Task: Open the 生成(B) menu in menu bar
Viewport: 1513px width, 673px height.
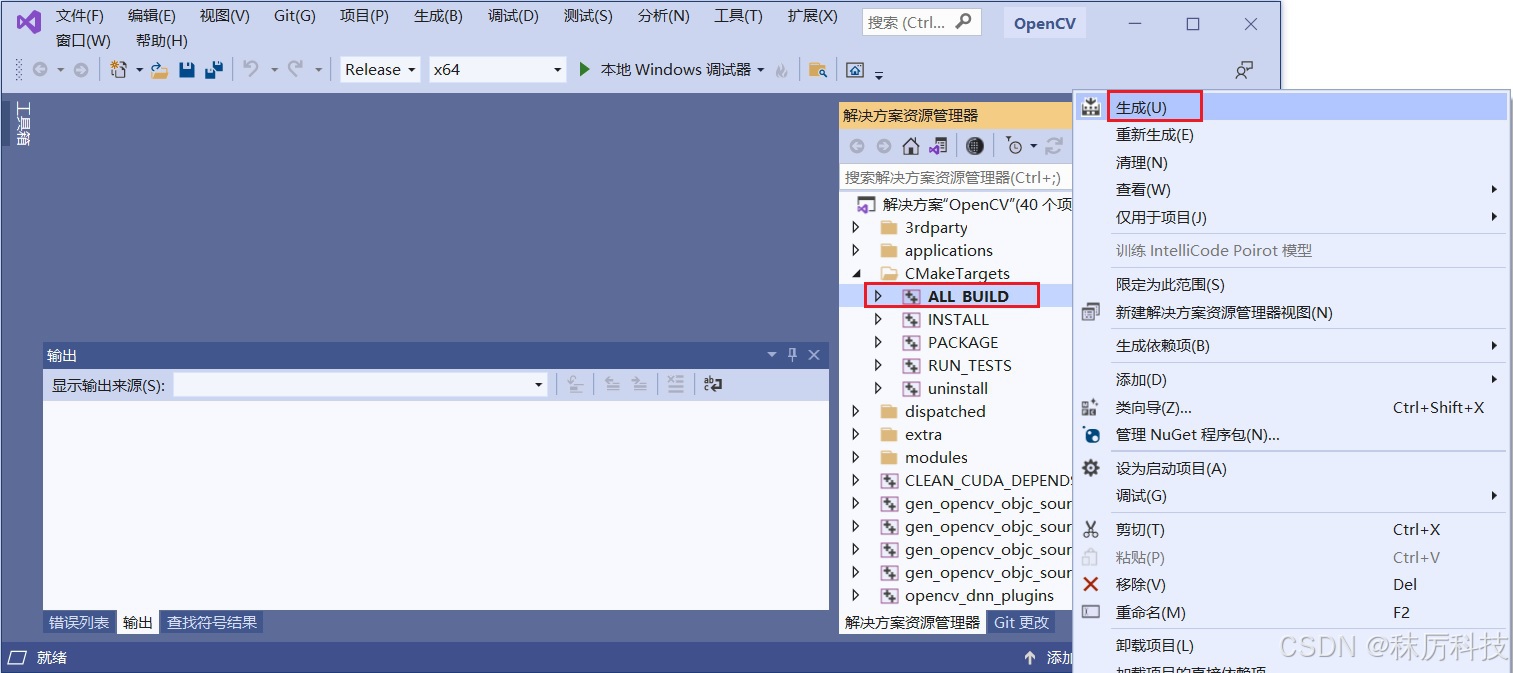Action: 438,16
